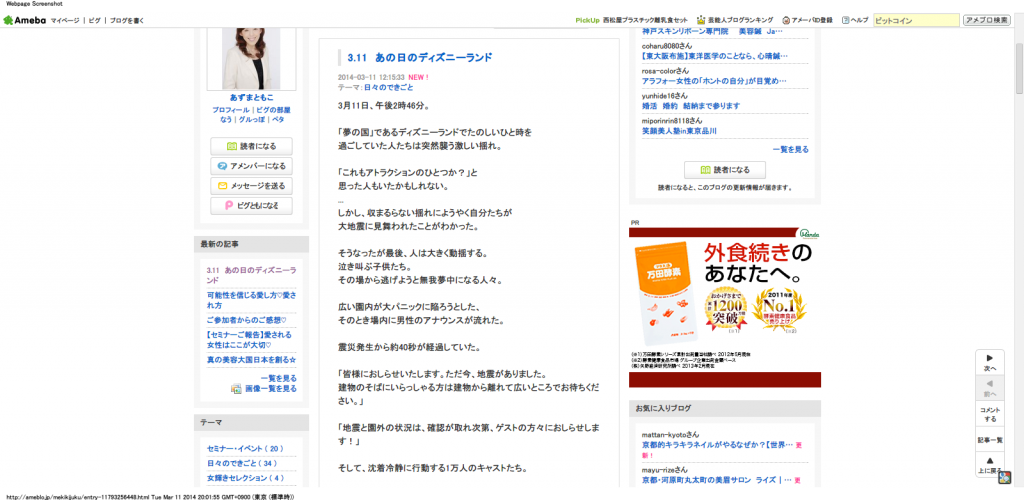Click the Ameba logo in the header
Viewport: 1024px width, 500px height.
point(25,20)
